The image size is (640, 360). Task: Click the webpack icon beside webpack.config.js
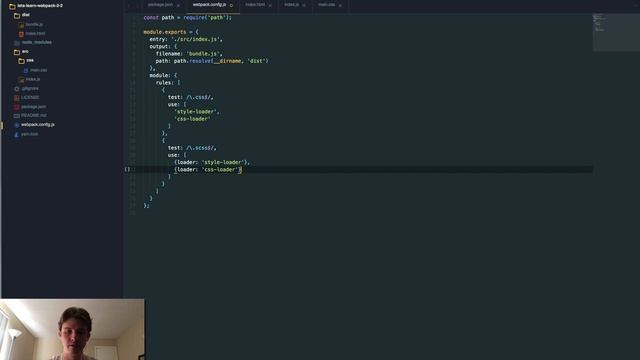(x=17, y=125)
